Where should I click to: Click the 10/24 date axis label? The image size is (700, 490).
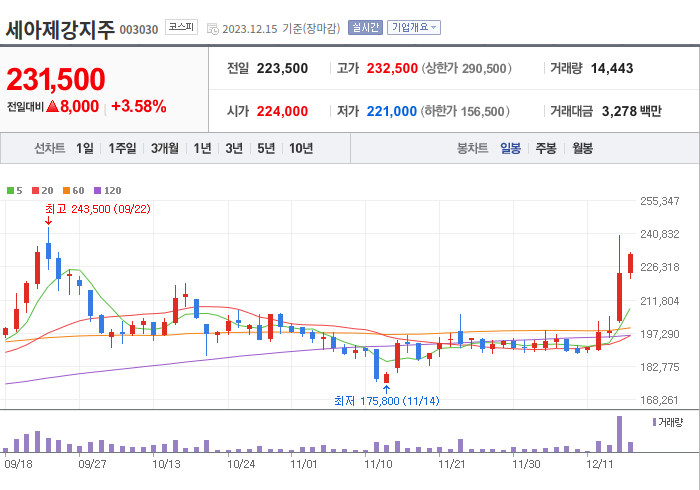tap(241, 464)
